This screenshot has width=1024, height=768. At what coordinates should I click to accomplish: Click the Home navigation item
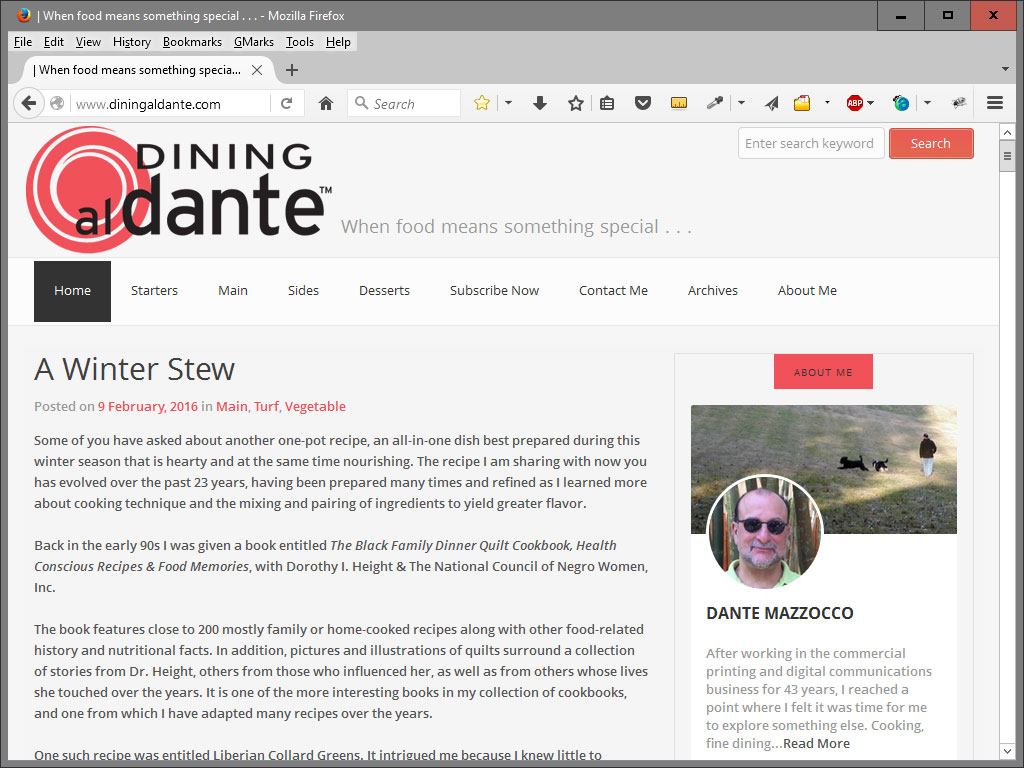point(72,291)
